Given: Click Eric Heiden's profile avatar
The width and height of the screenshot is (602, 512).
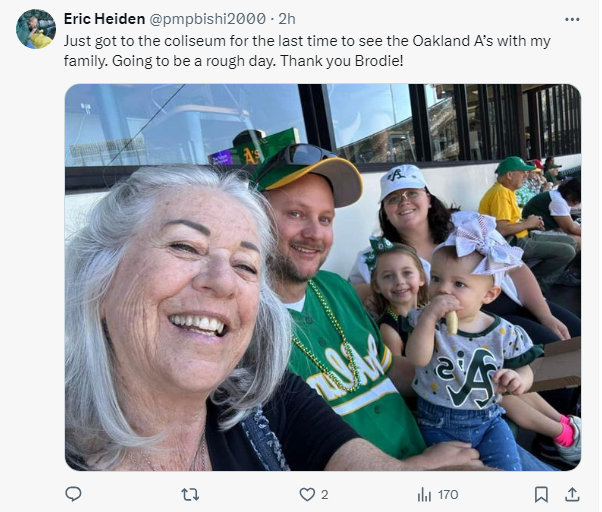Looking at the screenshot, I should 36,29.
